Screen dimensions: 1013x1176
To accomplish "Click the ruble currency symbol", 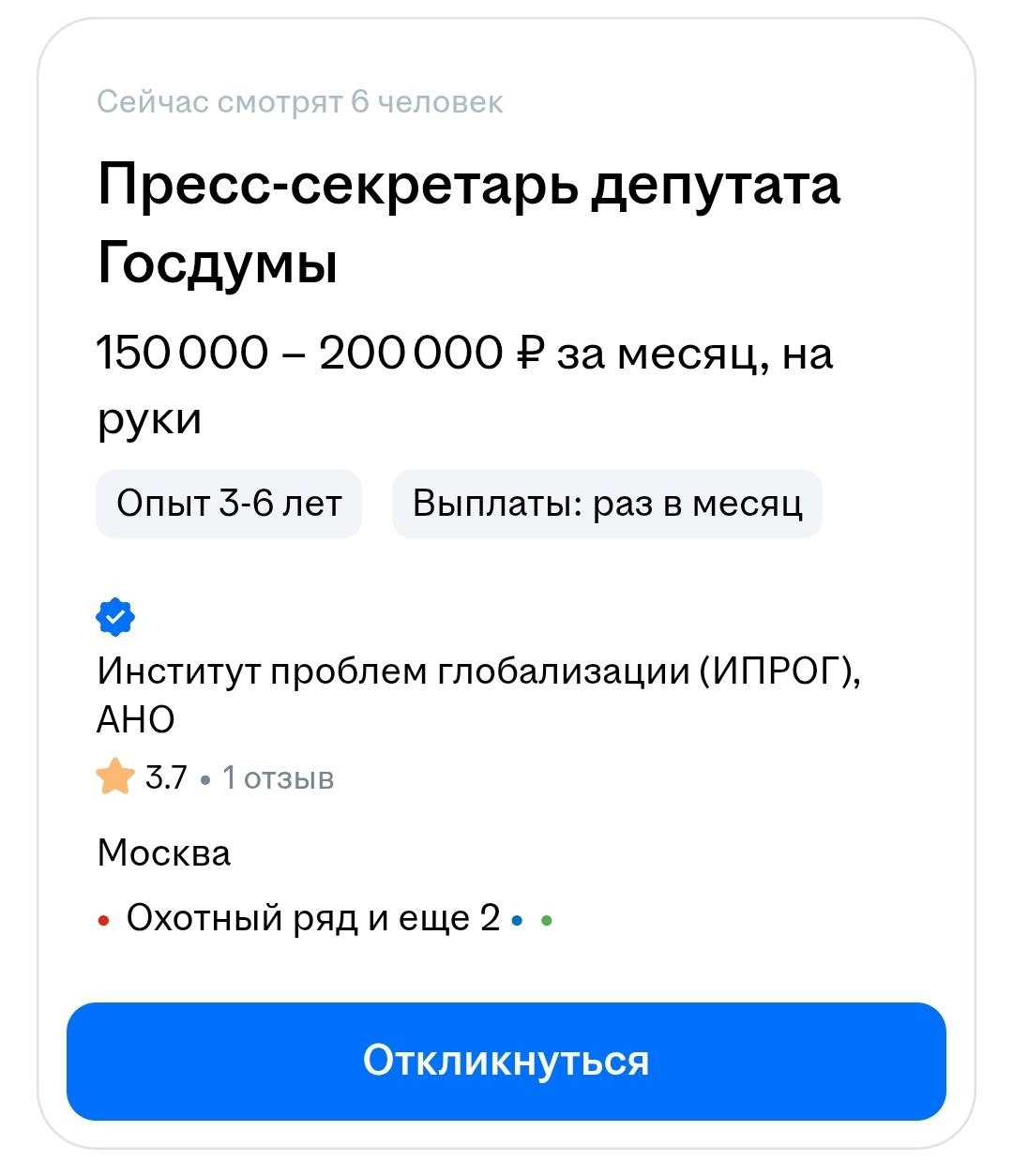I will pyautogui.click(x=529, y=354).
